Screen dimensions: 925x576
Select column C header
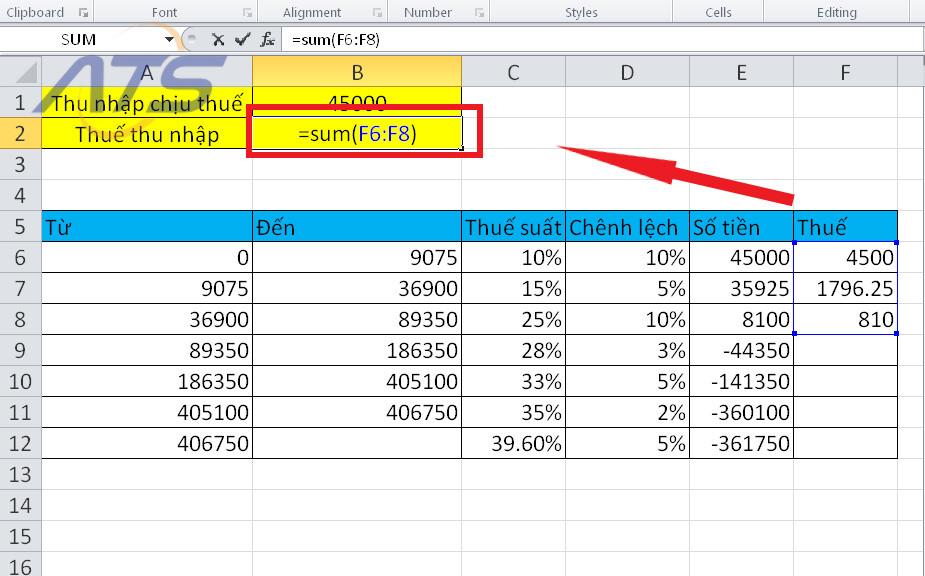click(x=512, y=72)
